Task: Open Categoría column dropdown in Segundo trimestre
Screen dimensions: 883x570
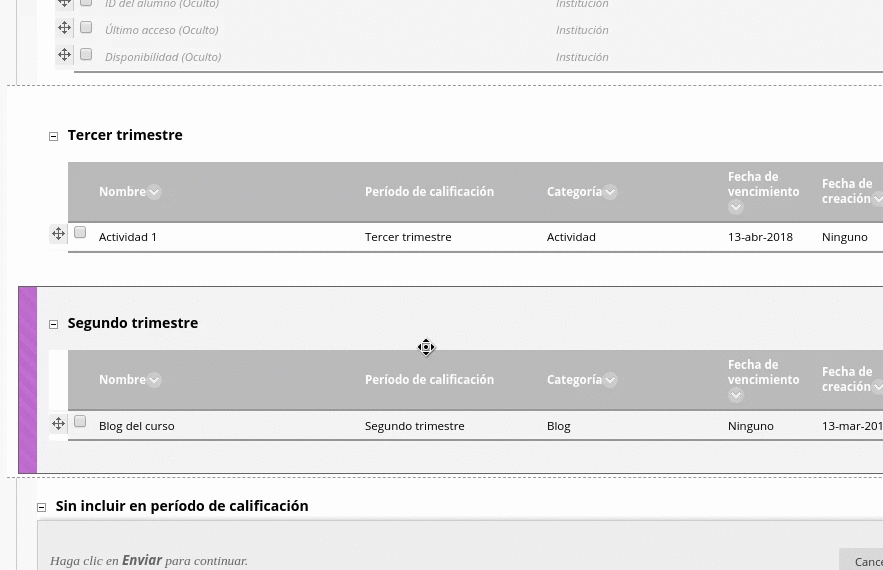Action: (610, 380)
